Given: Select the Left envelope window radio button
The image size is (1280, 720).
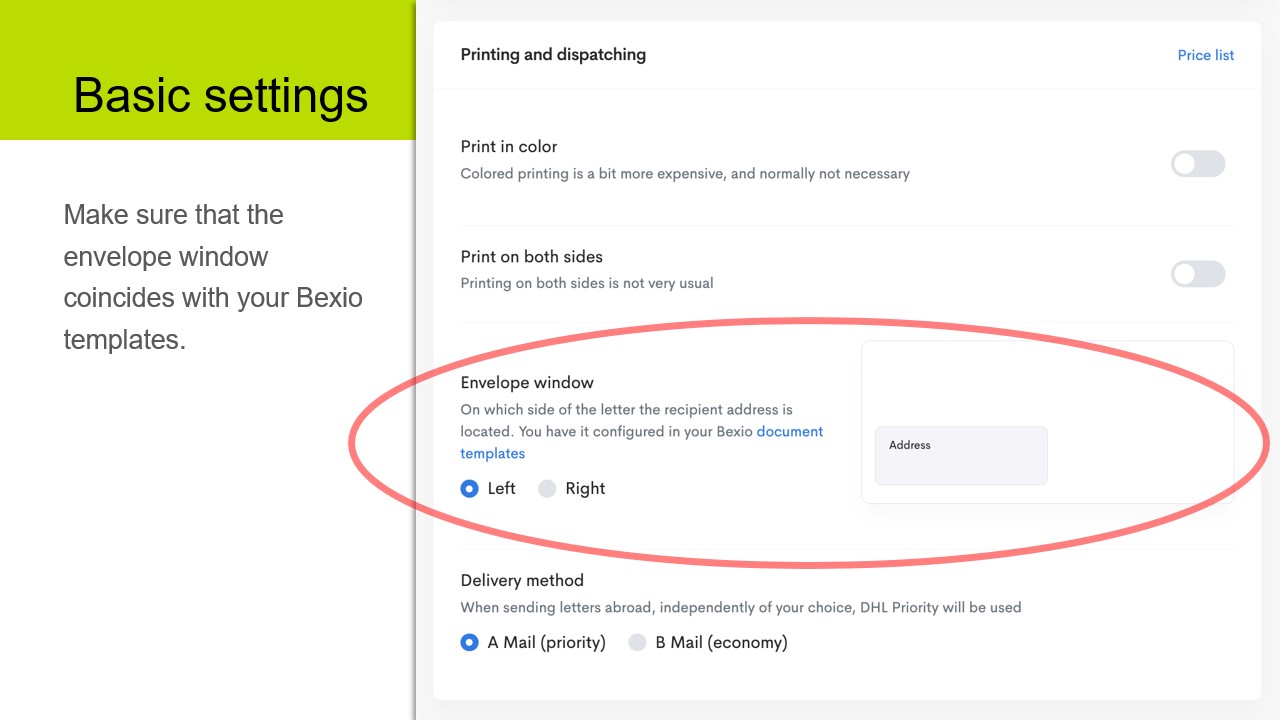Looking at the screenshot, I should (469, 489).
